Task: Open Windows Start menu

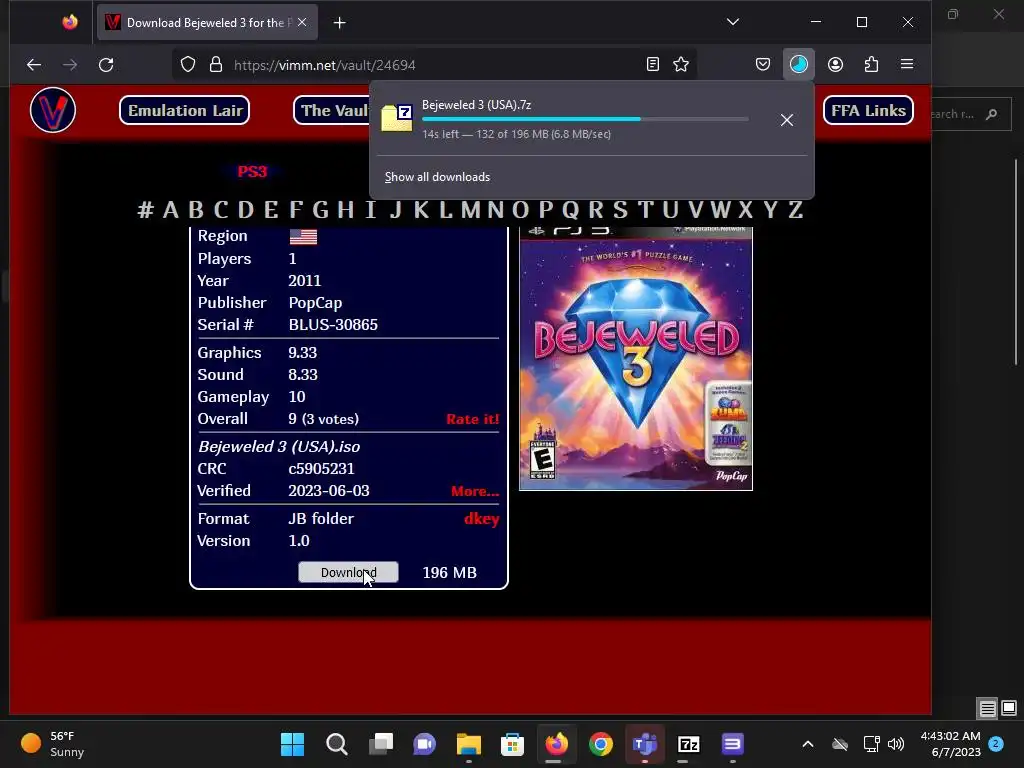Action: pyautogui.click(x=293, y=744)
